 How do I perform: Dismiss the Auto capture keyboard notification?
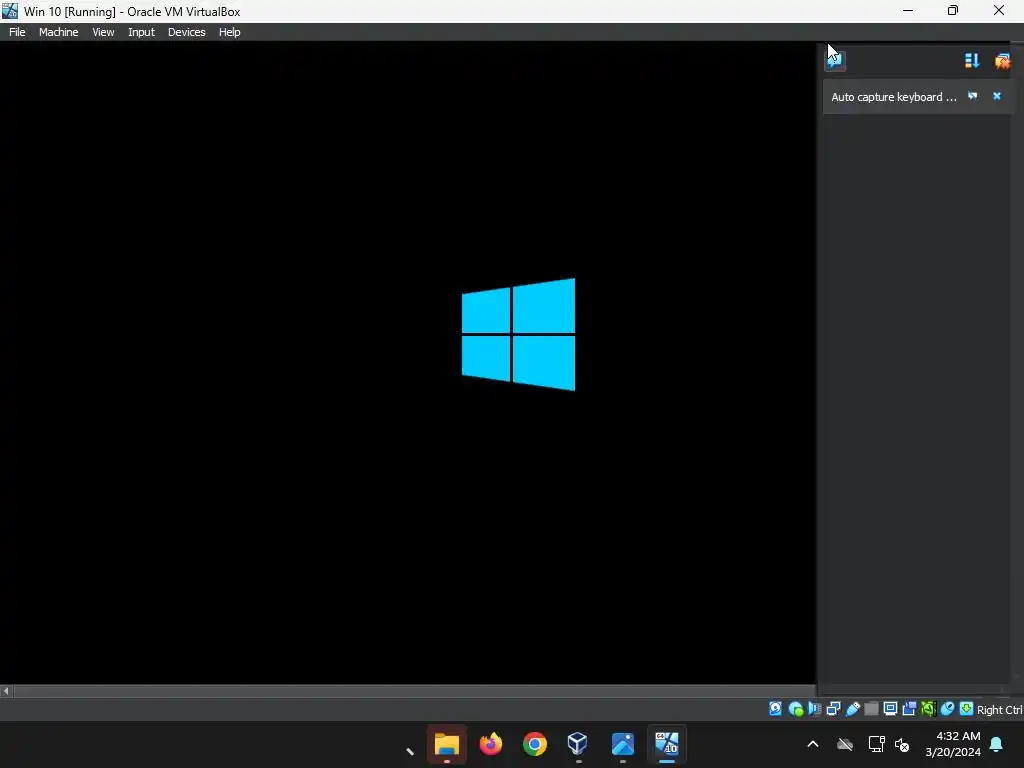pyautogui.click(x=997, y=96)
